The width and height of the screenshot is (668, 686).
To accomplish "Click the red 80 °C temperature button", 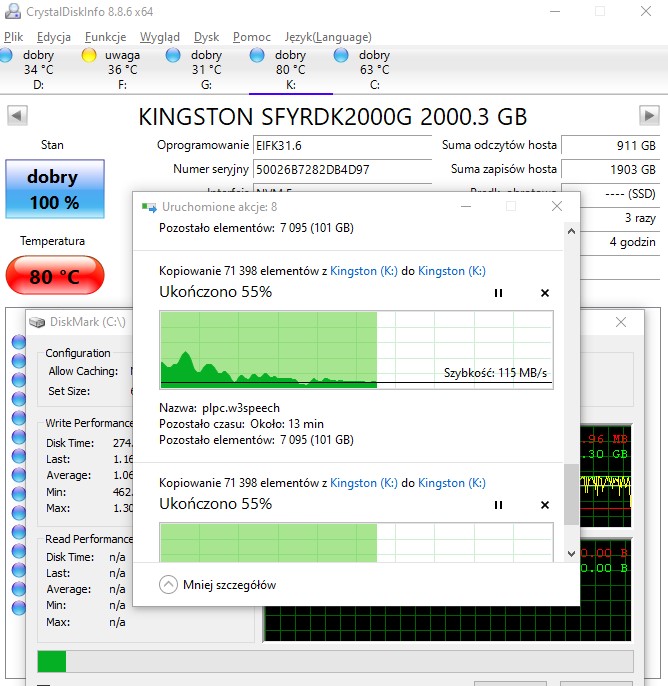I will pos(53,277).
